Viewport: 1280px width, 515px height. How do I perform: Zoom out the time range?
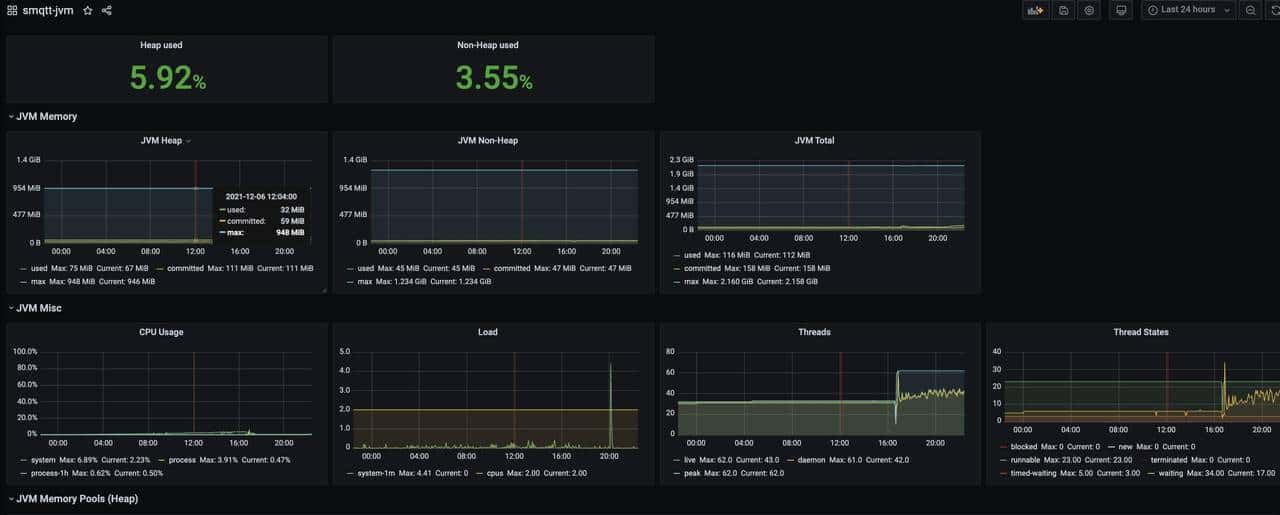point(1250,10)
